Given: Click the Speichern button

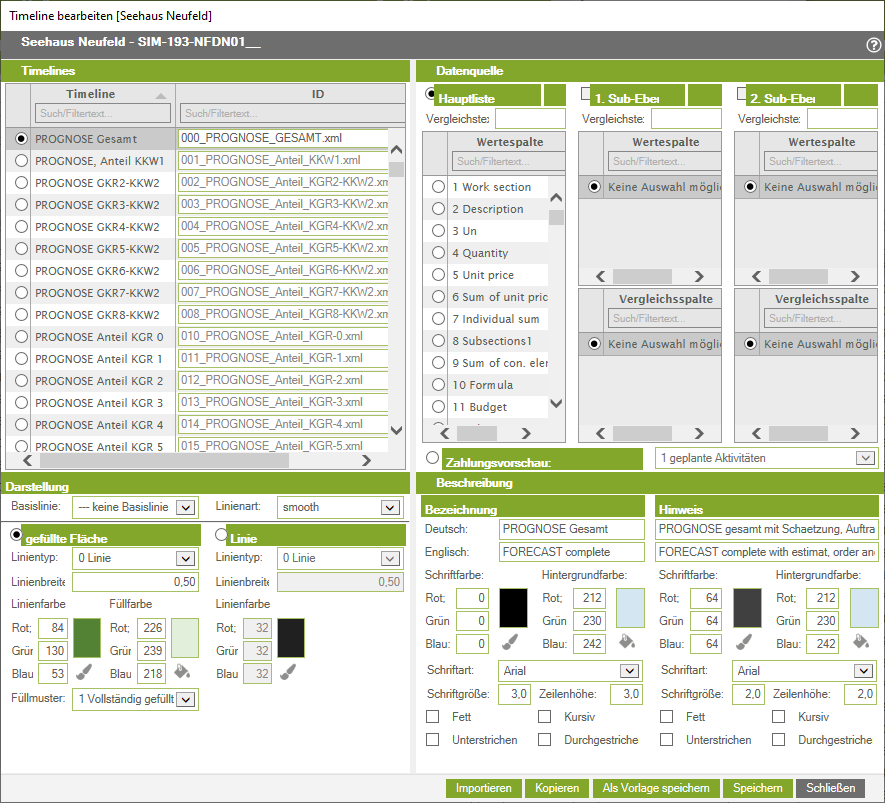Looking at the screenshot, I should (757, 788).
